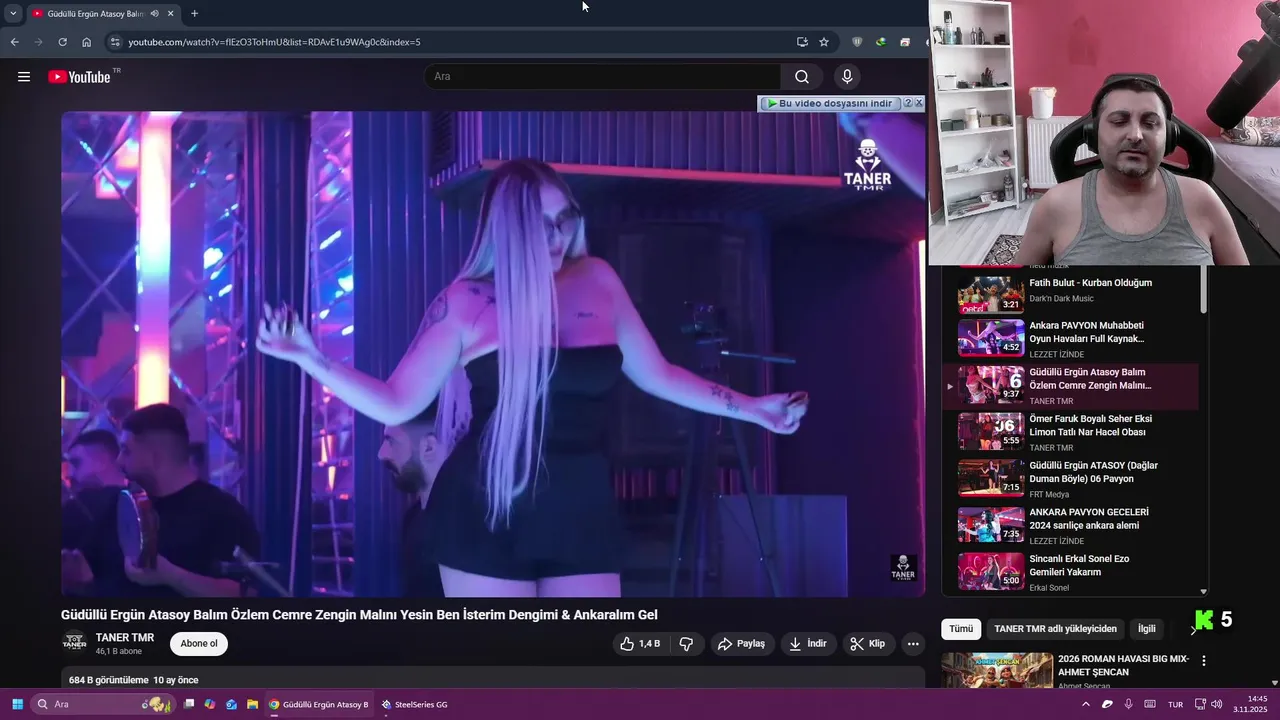Open volume control in system tray
The width and height of the screenshot is (1280, 720).
tap(1216, 704)
